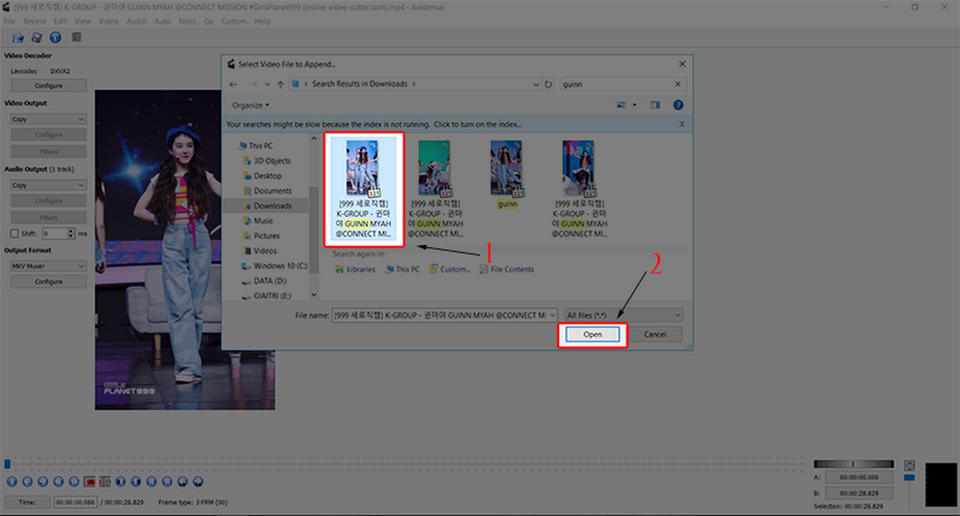Expand the address bar history dropdown

click(x=536, y=84)
